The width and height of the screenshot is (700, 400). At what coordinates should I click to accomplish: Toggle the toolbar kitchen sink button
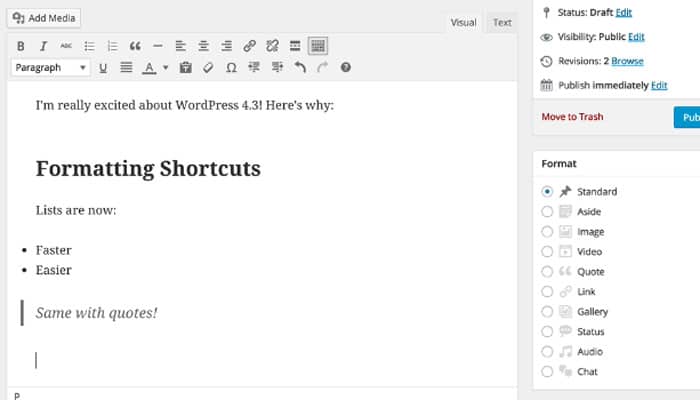tap(317, 46)
